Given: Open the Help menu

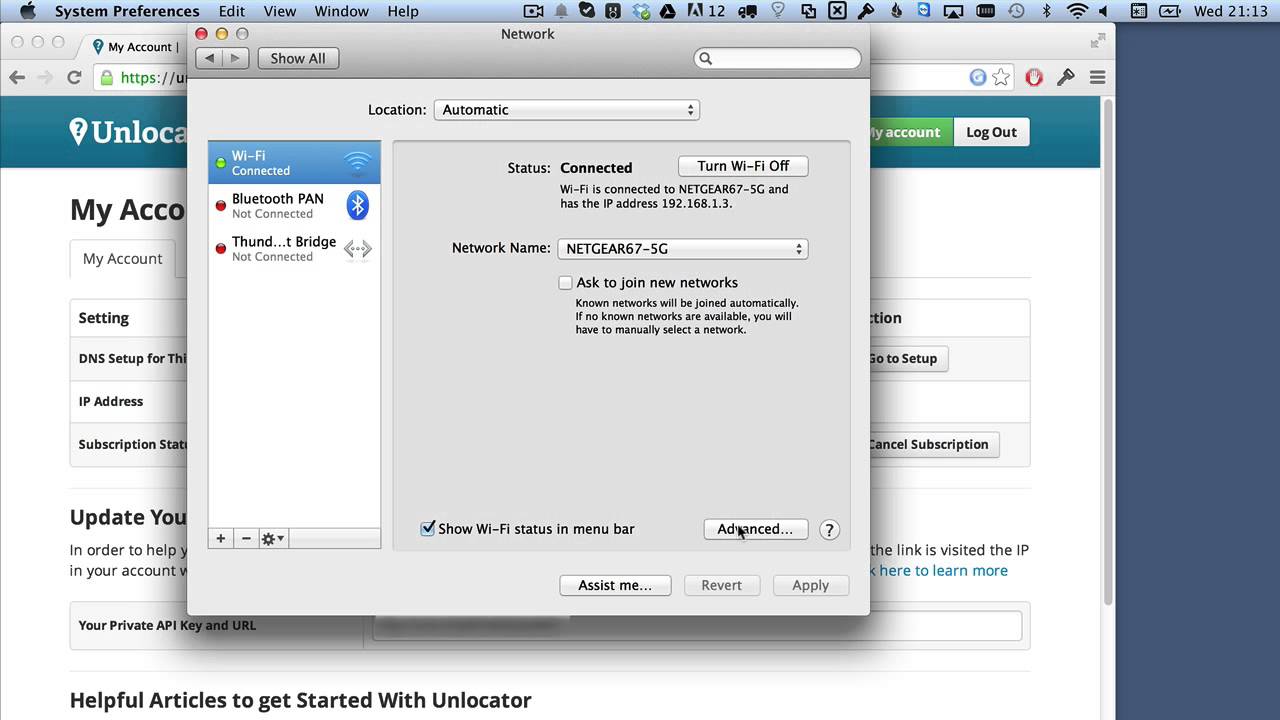Looking at the screenshot, I should [403, 11].
